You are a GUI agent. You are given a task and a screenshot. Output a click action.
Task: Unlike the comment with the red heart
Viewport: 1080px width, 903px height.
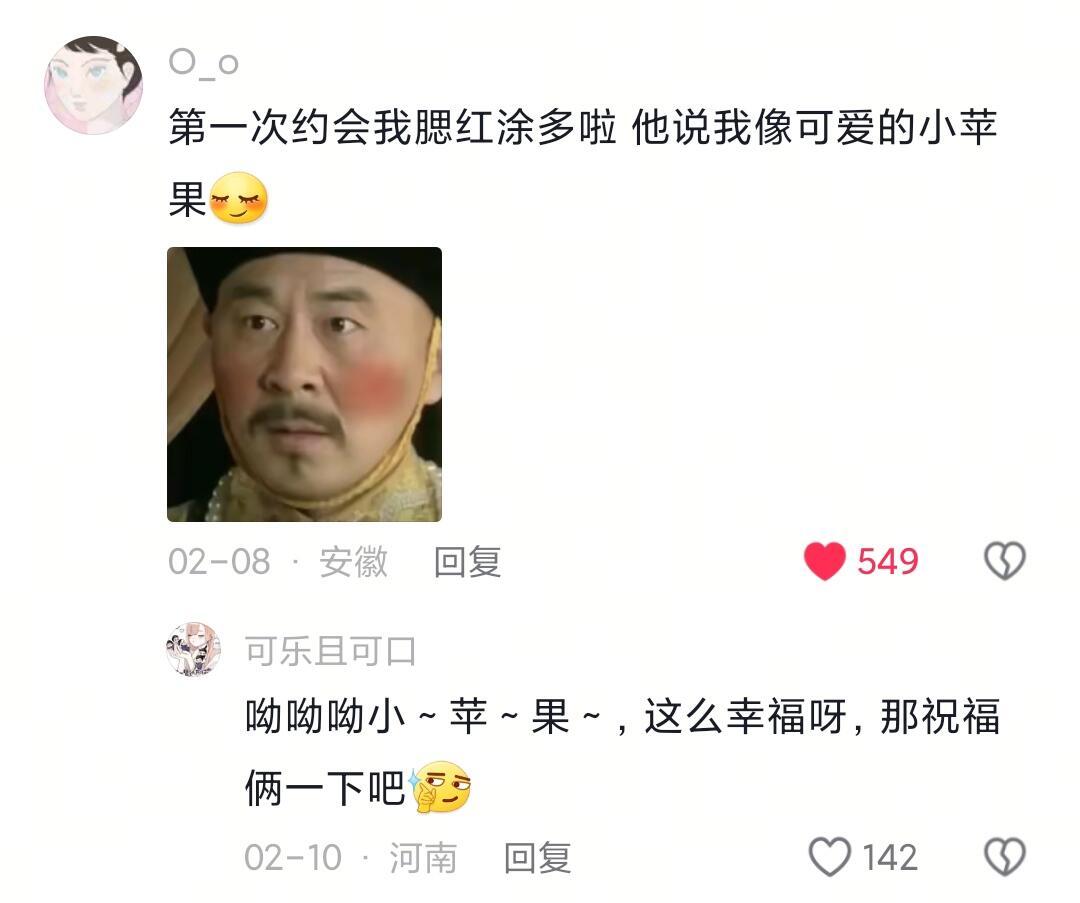coord(824,561)
